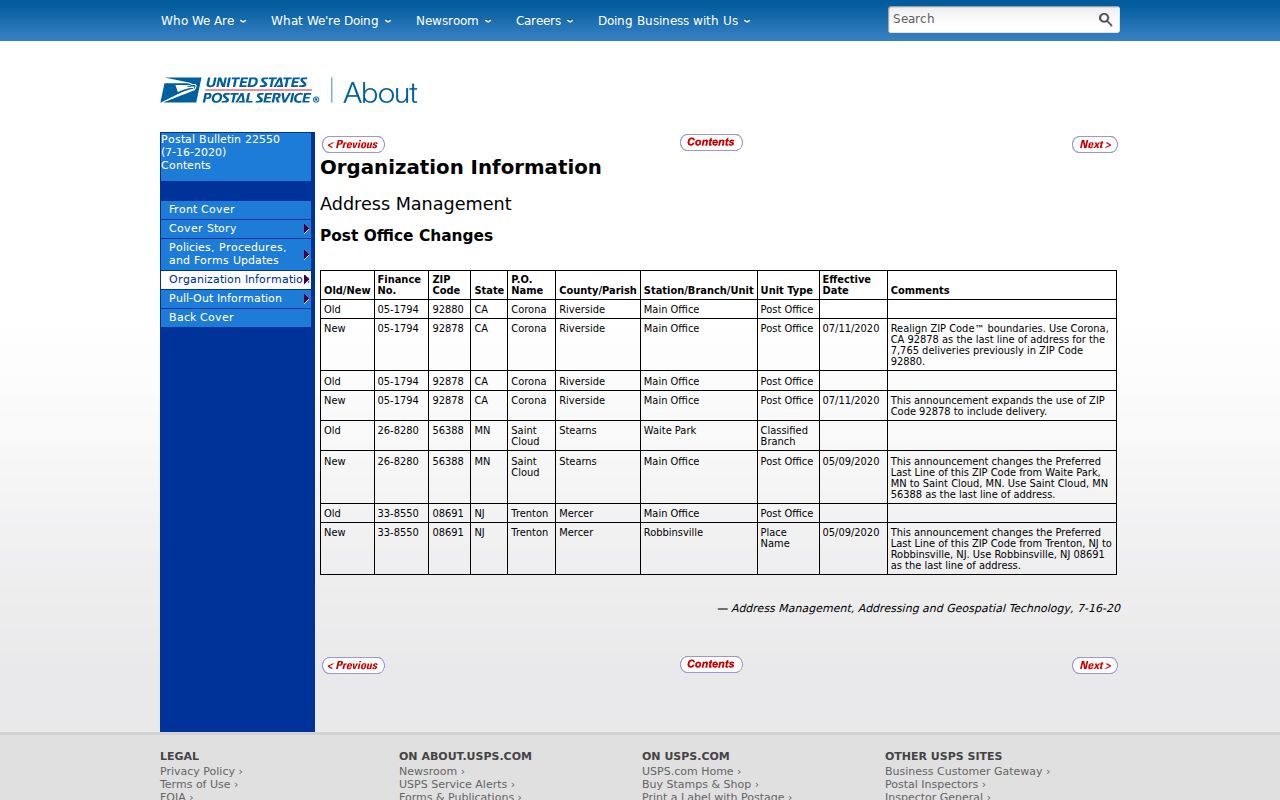
Task: Open the Careers menu
Action: pos(545,20)
